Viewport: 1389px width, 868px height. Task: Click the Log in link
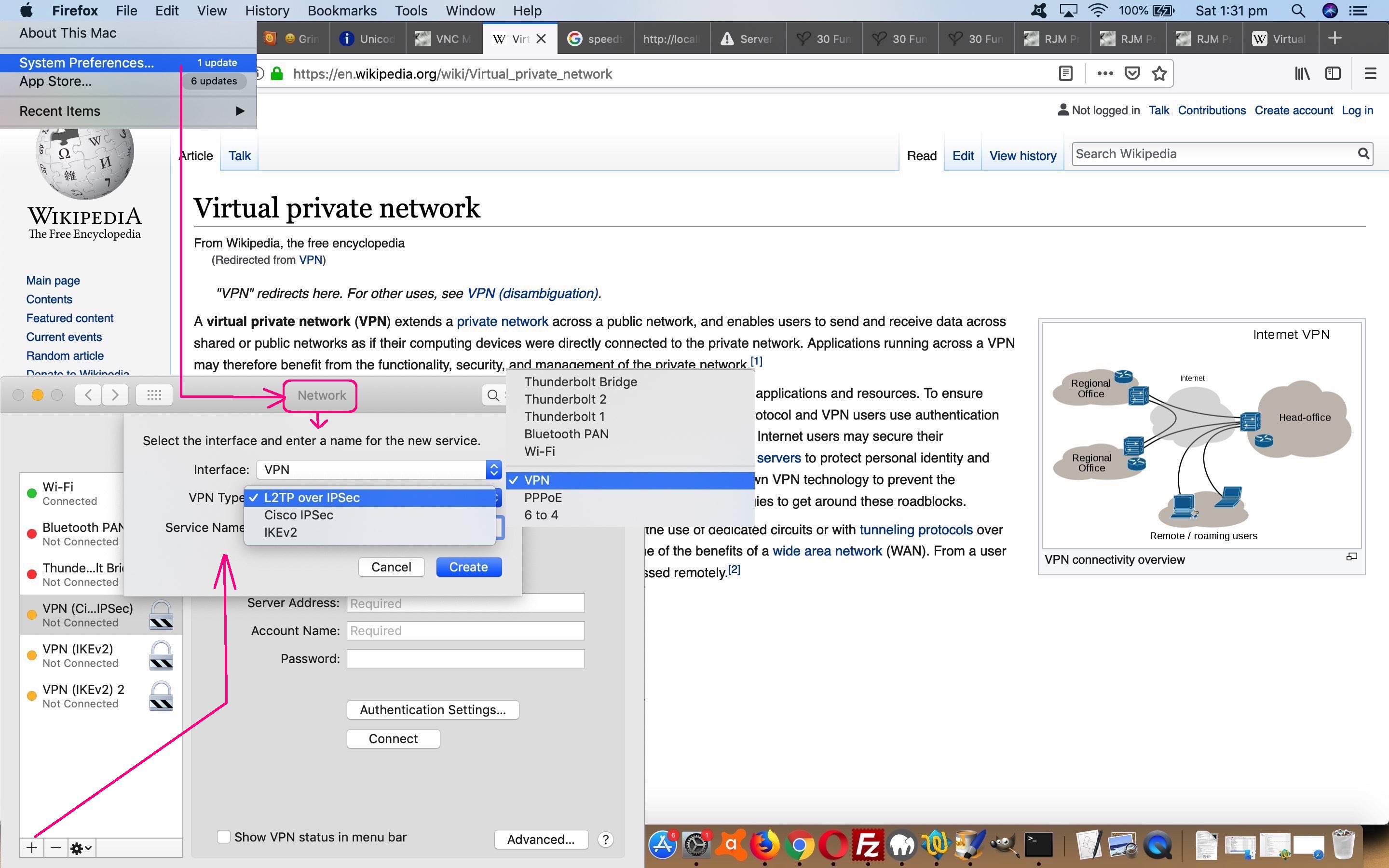point(1358,110)
